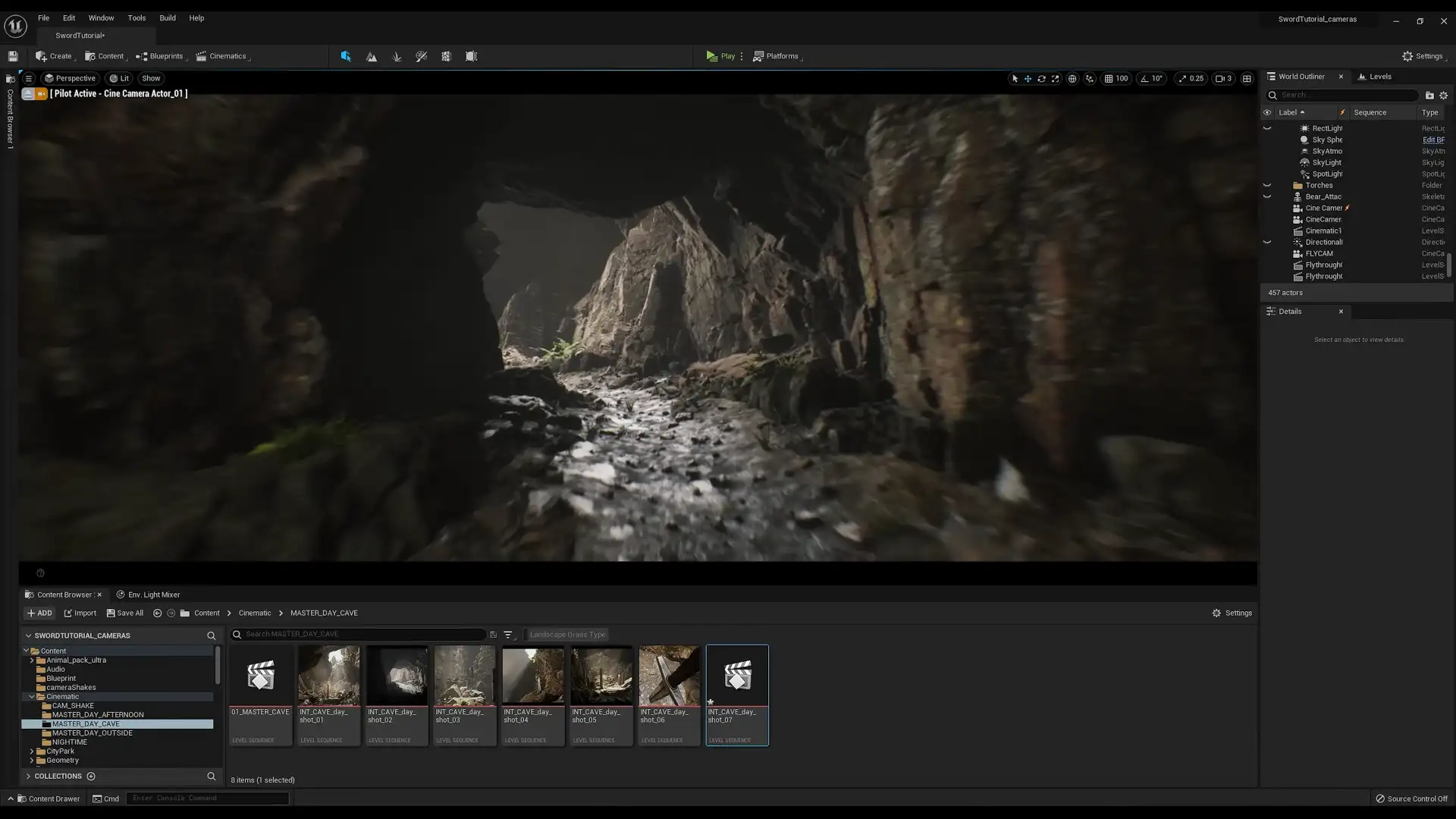Click the Save All button
The height and width of the screenshot is (819, 1456).
(125, 613)
